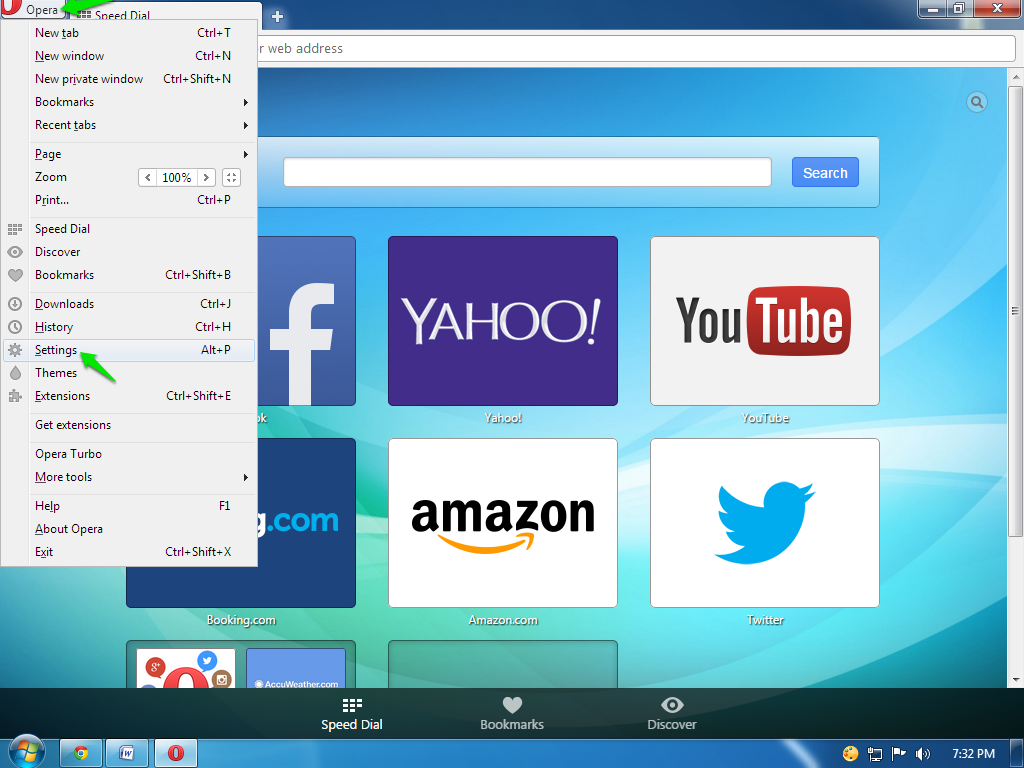
Task: Click the History clock icon
Action: click(15, 327)
